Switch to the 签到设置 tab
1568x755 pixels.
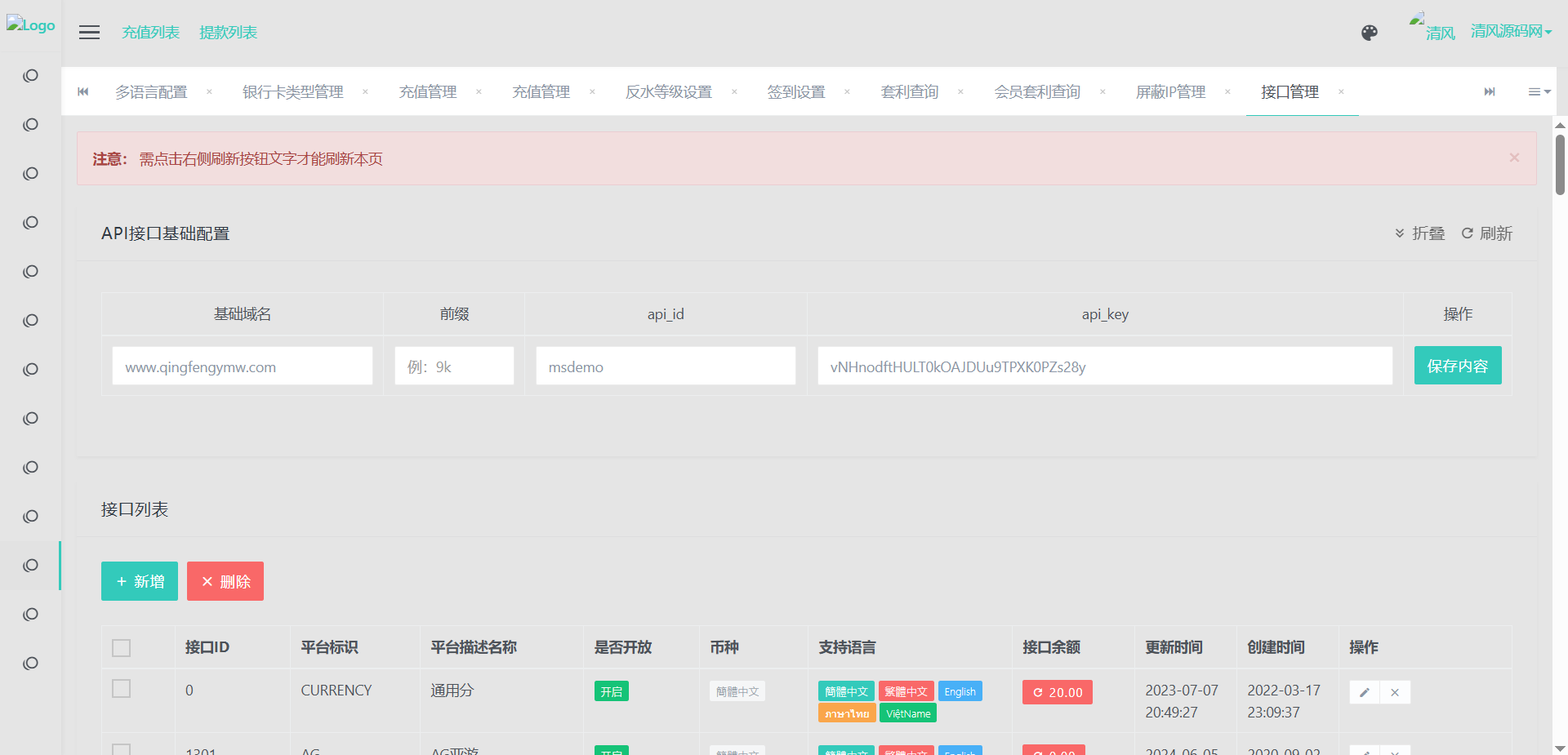(796, 92)
